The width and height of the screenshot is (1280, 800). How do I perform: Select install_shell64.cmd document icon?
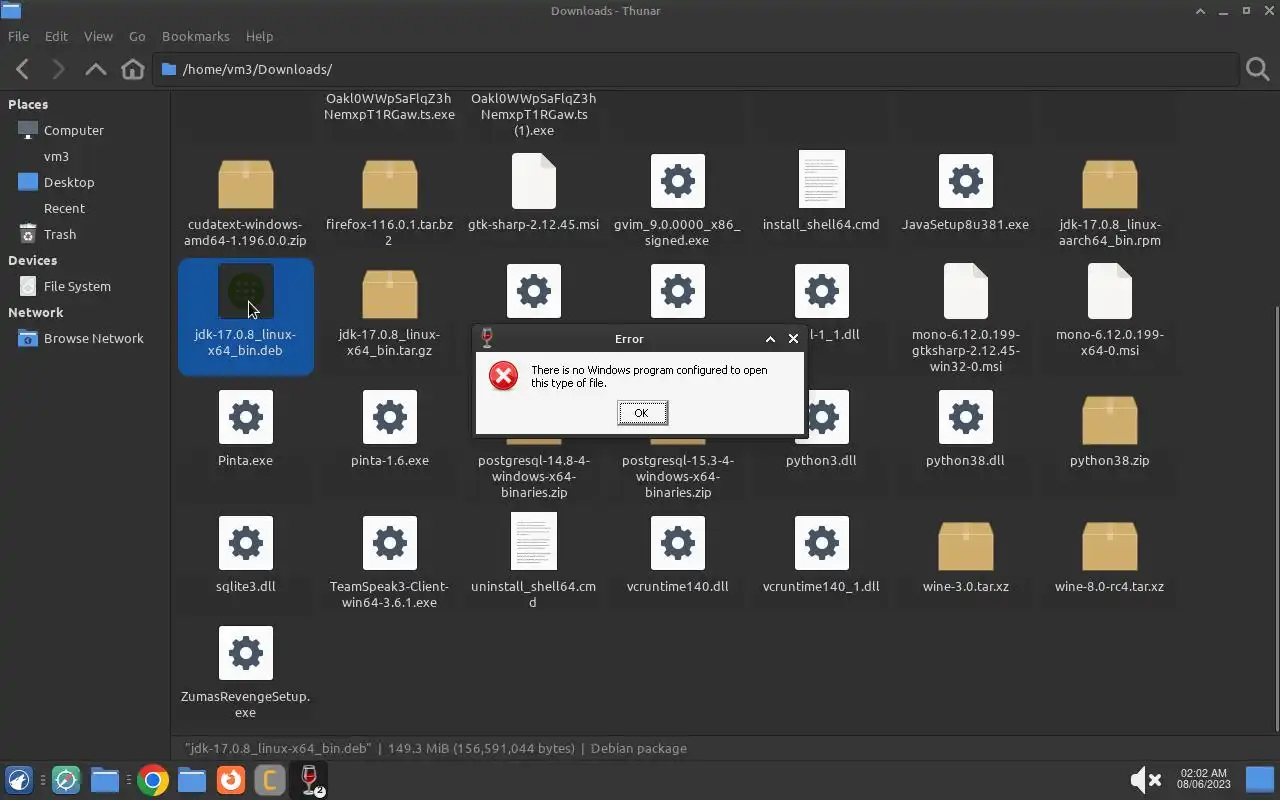(x=822, y=179)
